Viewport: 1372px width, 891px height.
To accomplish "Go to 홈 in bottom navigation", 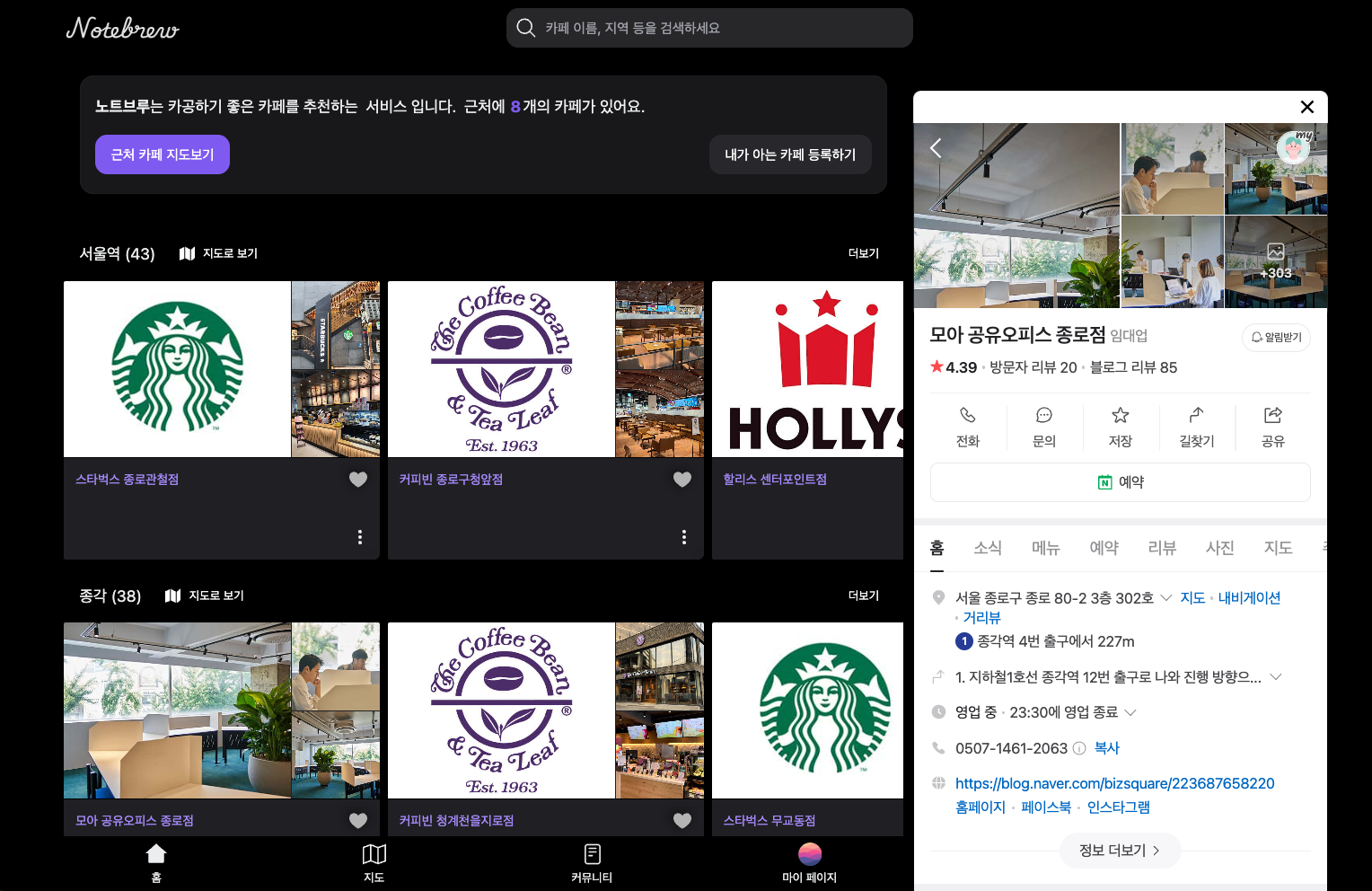I will tap(156, 864).
